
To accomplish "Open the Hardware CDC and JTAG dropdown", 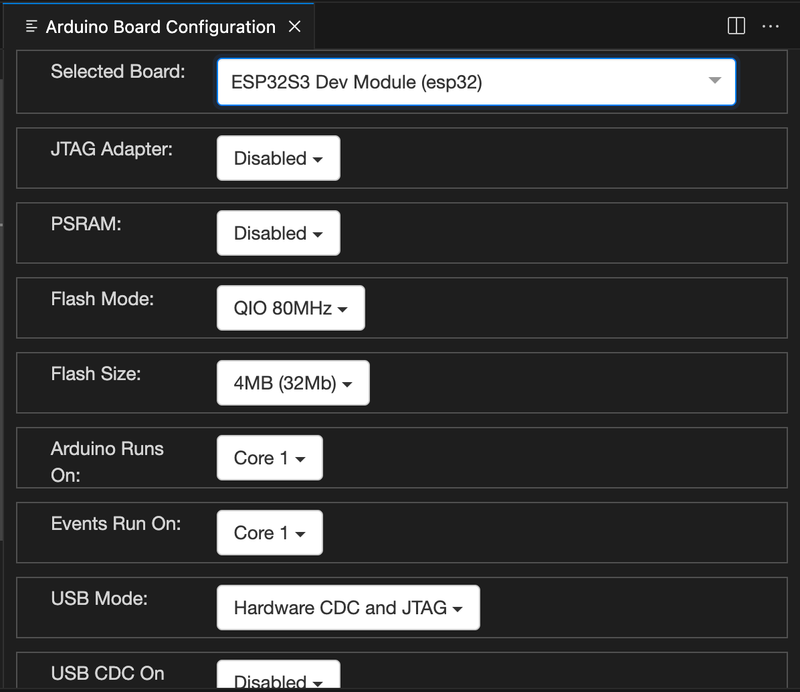I will [x=347, y=608].
